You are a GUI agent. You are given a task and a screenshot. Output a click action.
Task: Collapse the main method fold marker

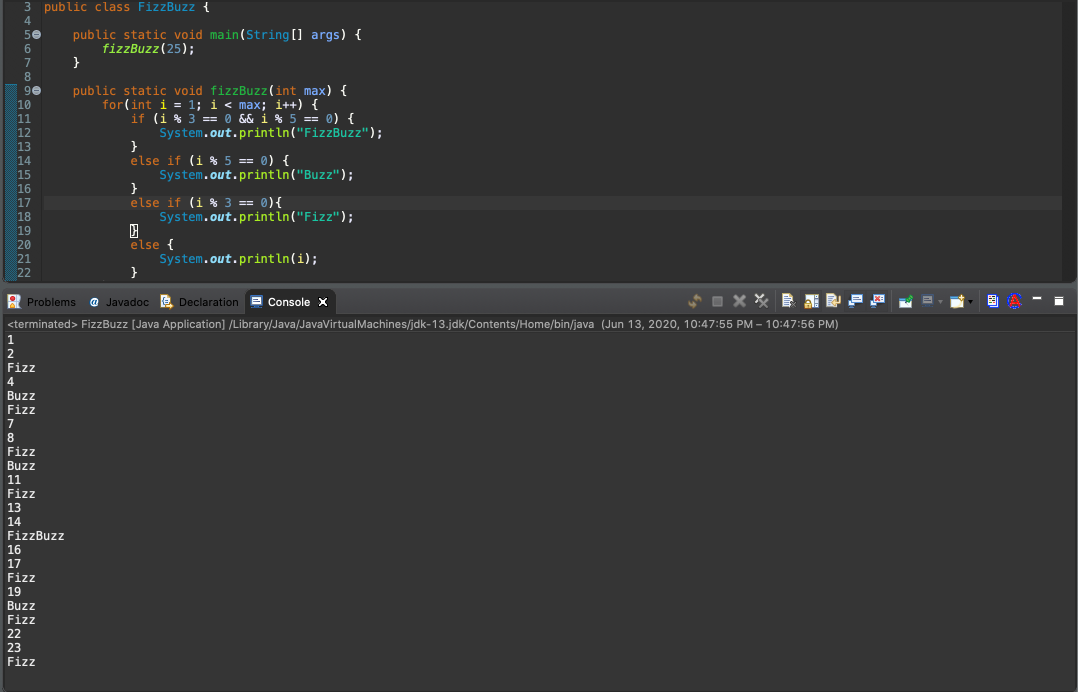(35, 34)
